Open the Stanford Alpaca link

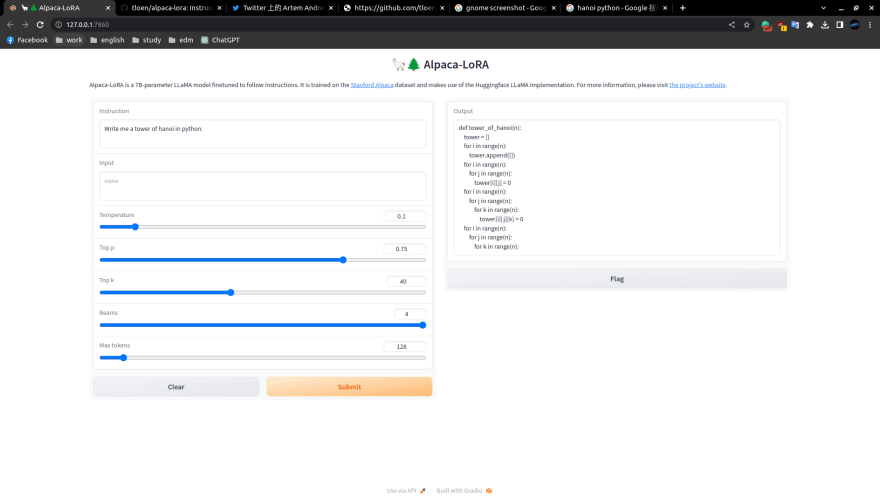click(x=372, y=85)
